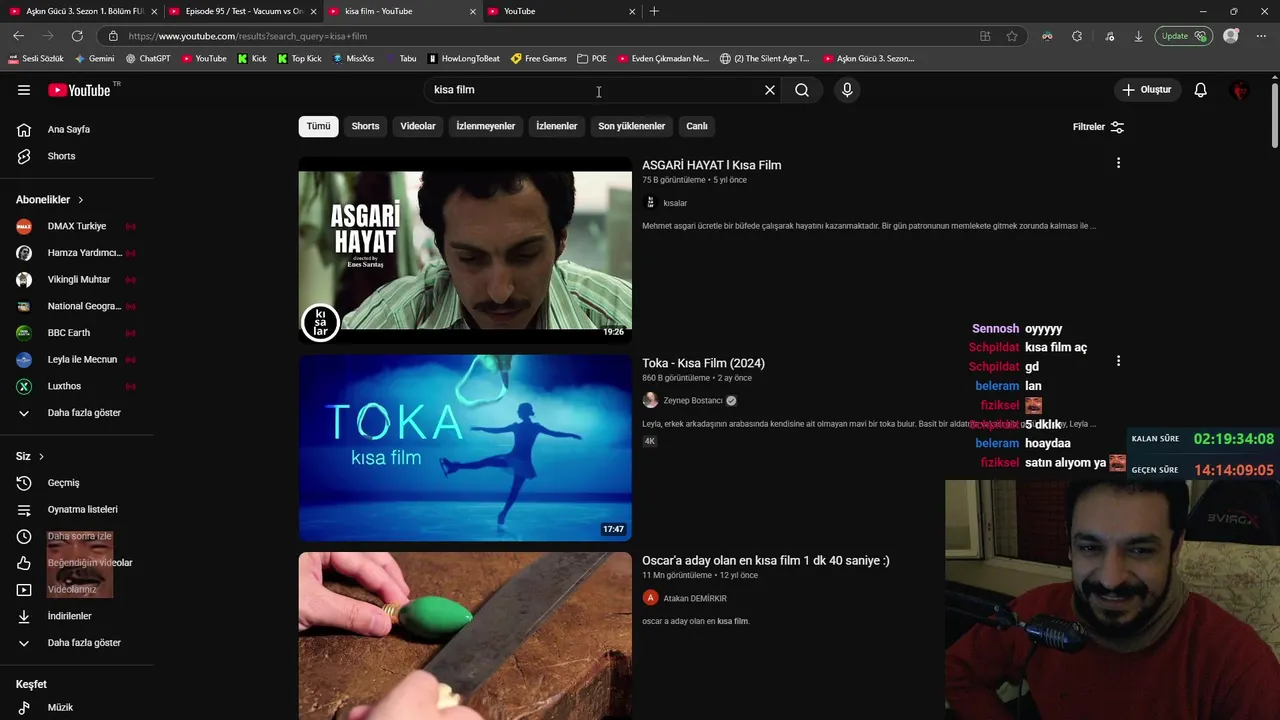Select the Canlı filter chip
The image size is (1280, 720).
coord(697,126)
